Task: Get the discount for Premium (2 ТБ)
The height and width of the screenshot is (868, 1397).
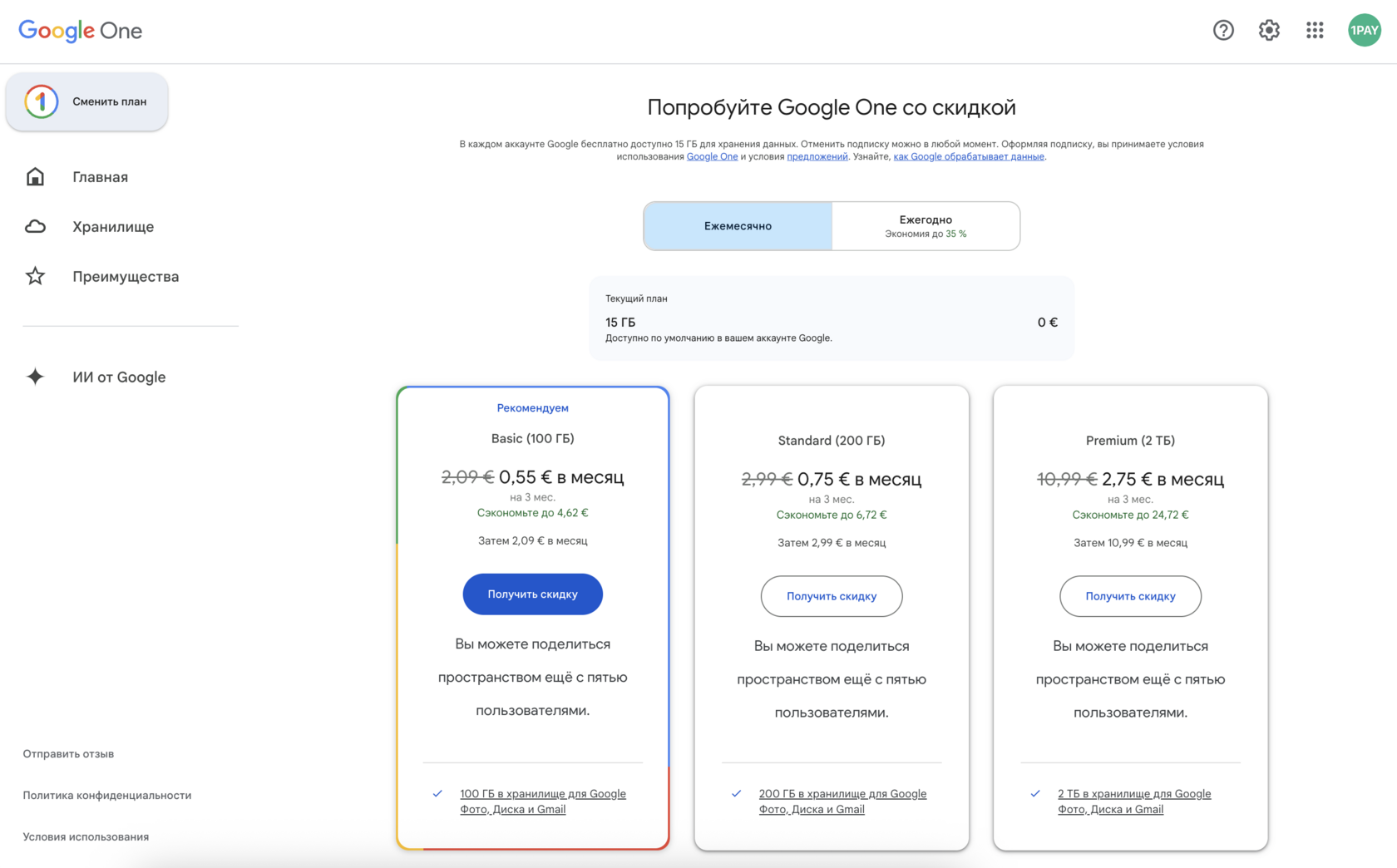Action: [x=1131, y=596]
